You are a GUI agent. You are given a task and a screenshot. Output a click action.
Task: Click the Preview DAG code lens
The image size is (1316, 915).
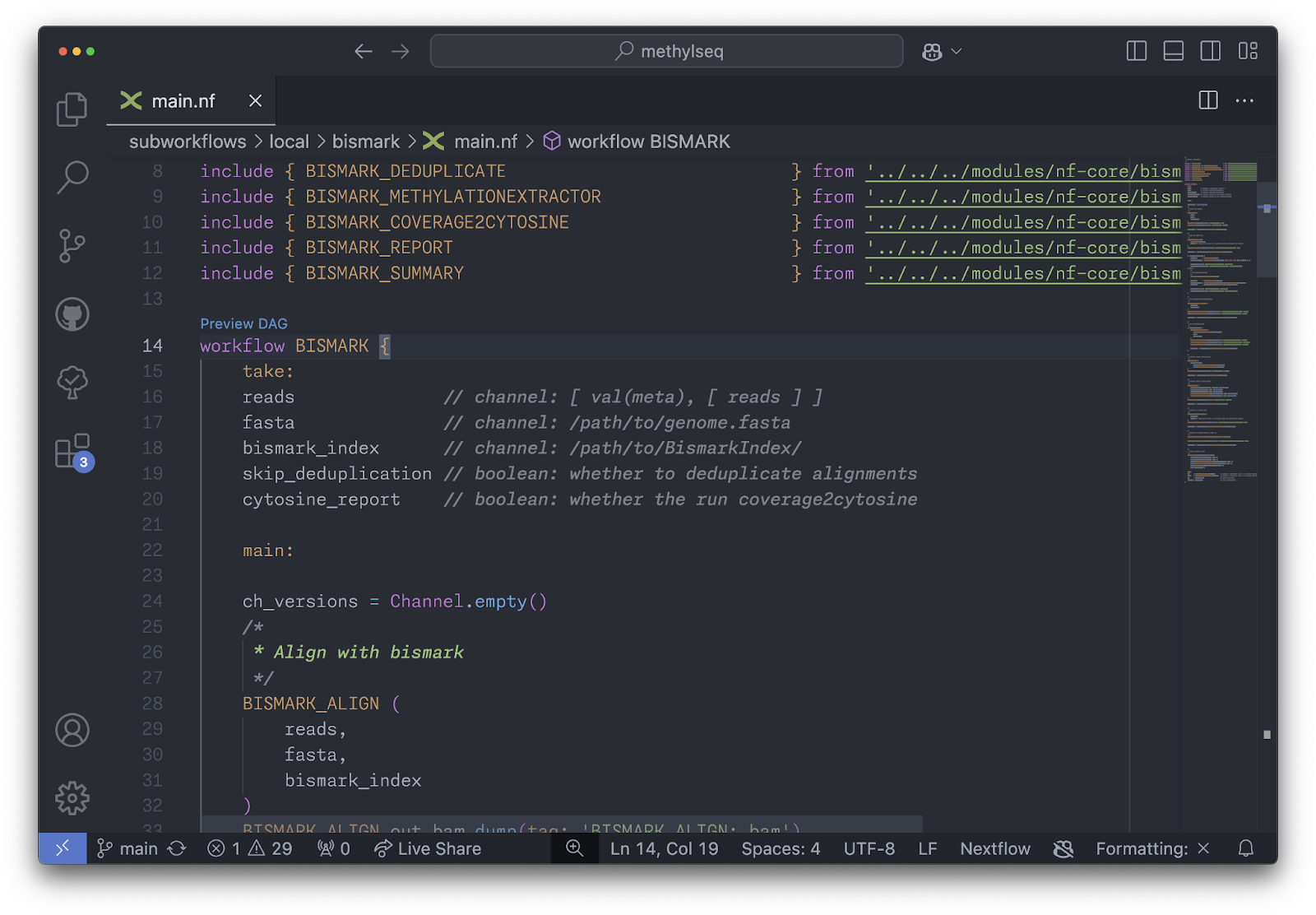coord(243,323)
